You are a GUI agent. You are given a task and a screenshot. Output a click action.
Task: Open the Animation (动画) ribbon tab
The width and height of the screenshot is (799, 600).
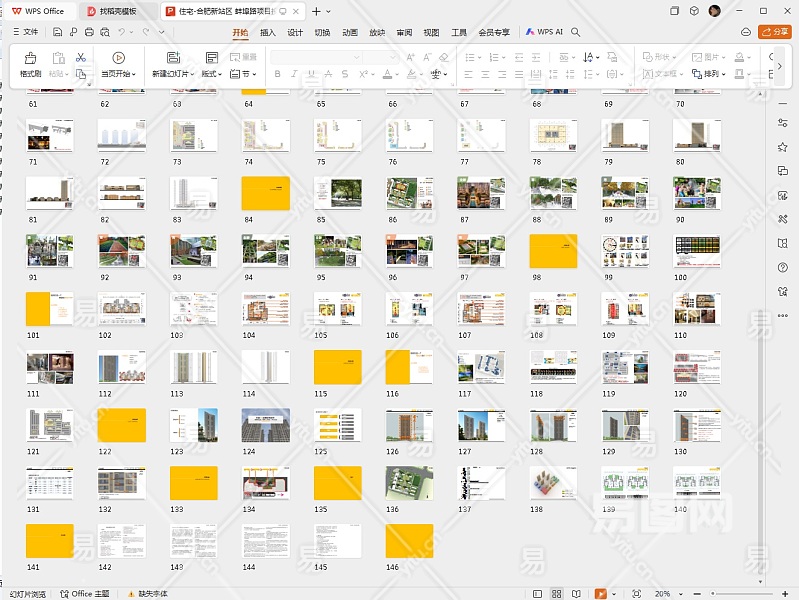tap(350, 32)
